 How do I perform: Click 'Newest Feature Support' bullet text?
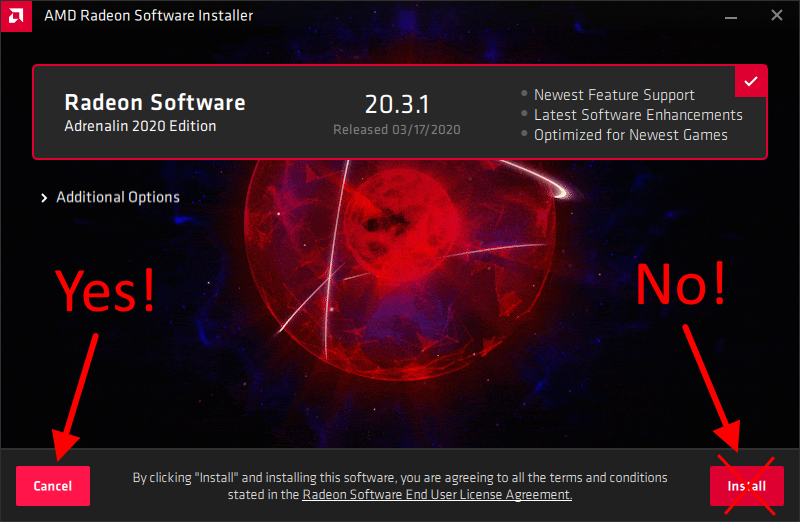pyautogui.click(x=614, y=95)
